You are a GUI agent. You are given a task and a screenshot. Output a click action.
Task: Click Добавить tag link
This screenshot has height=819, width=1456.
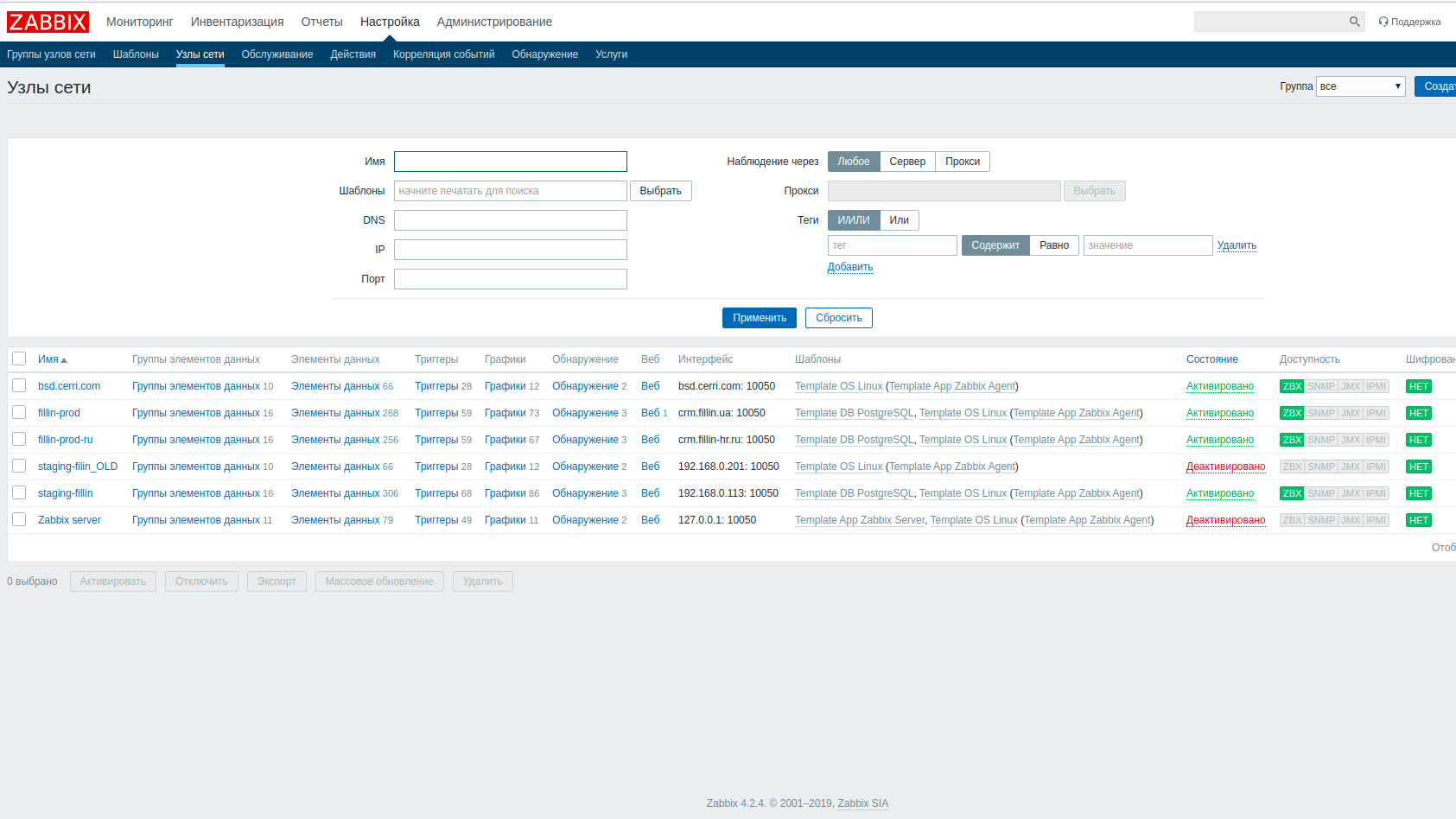[x=850, y=267]
